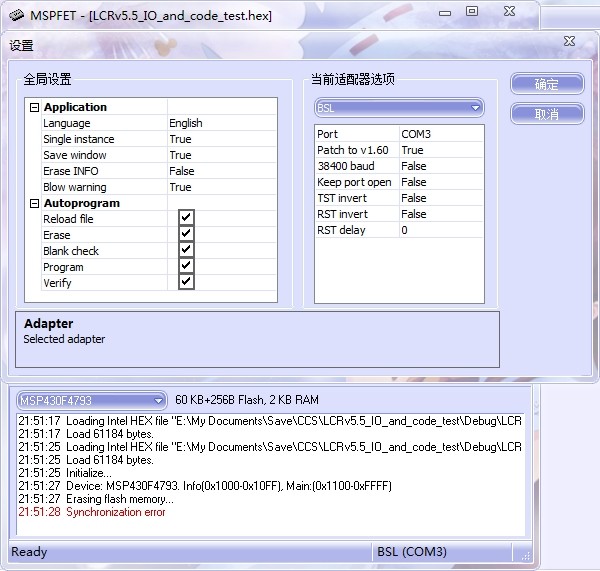
Task: Click the Device: MSP430F4793 log line
Action: (x=205, y=486)
